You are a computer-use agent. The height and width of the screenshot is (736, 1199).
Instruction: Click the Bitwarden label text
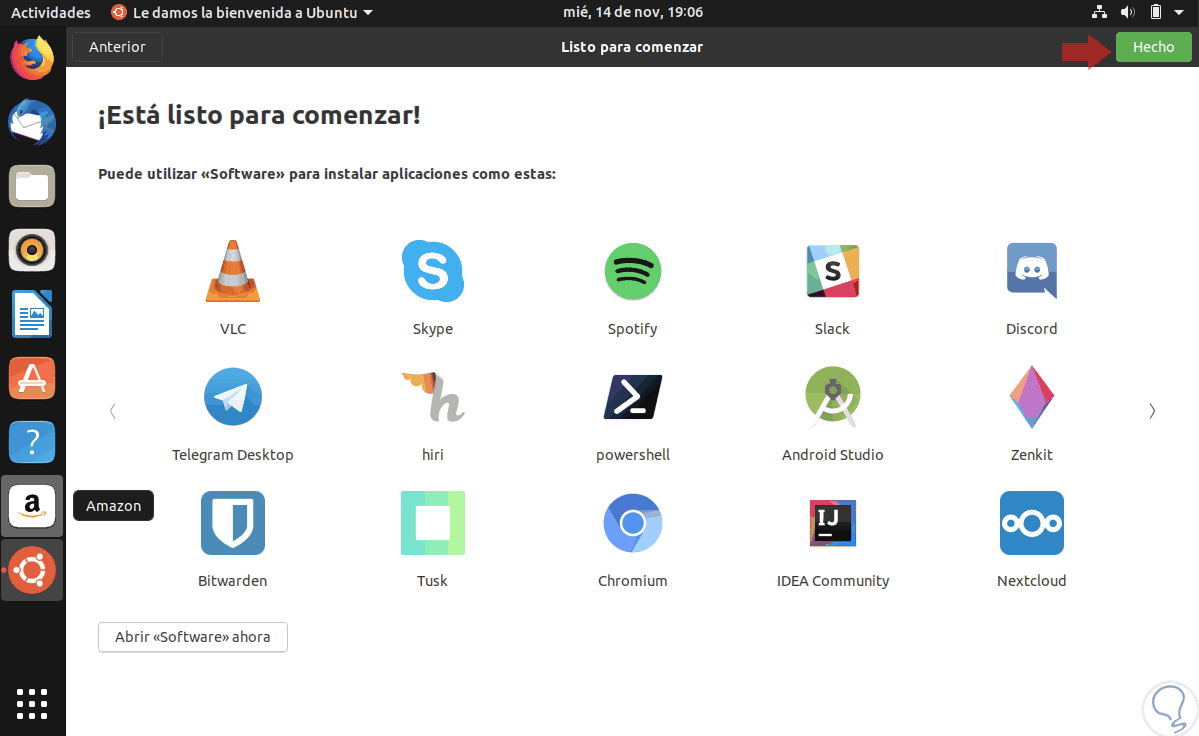pyautogui.click(x=232, y=581)
